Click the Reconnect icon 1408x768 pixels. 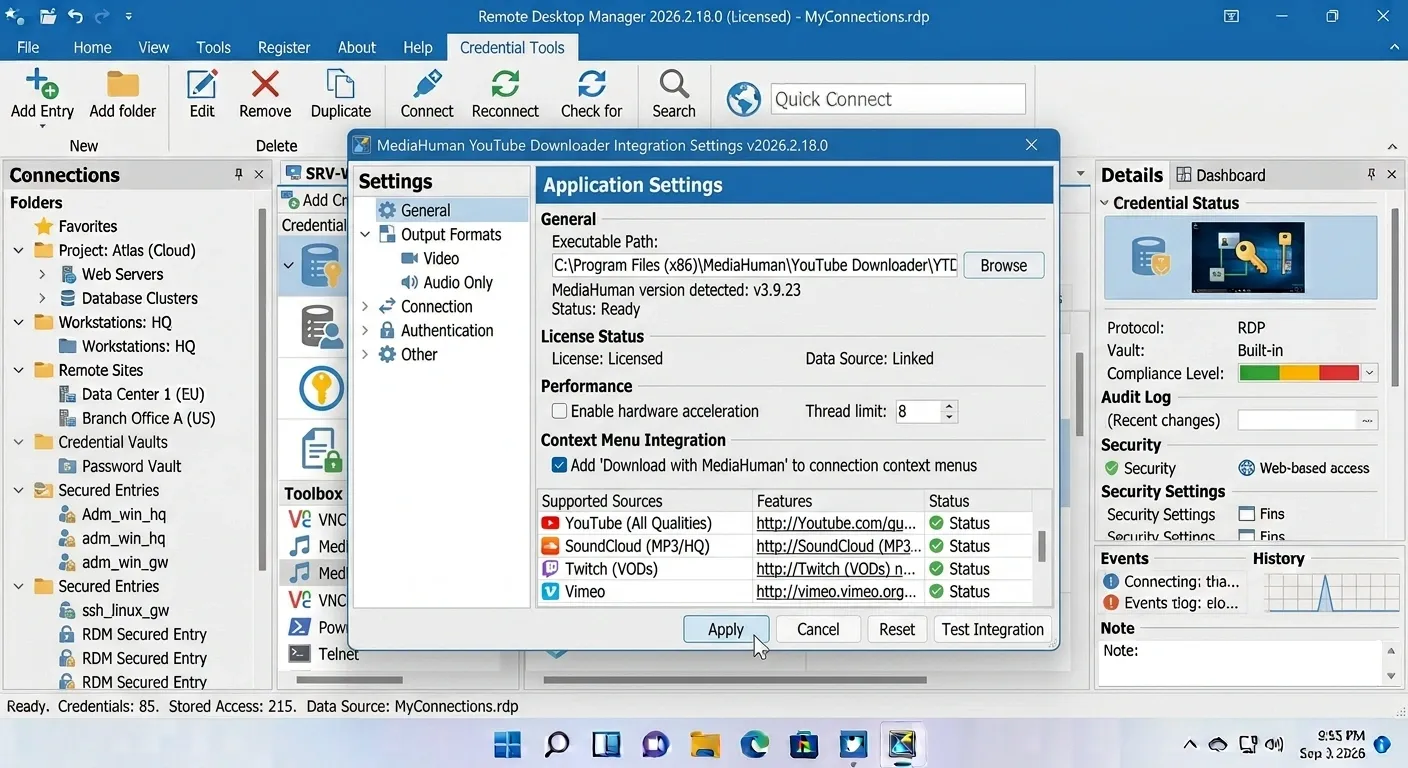click(x=505, y=84)
